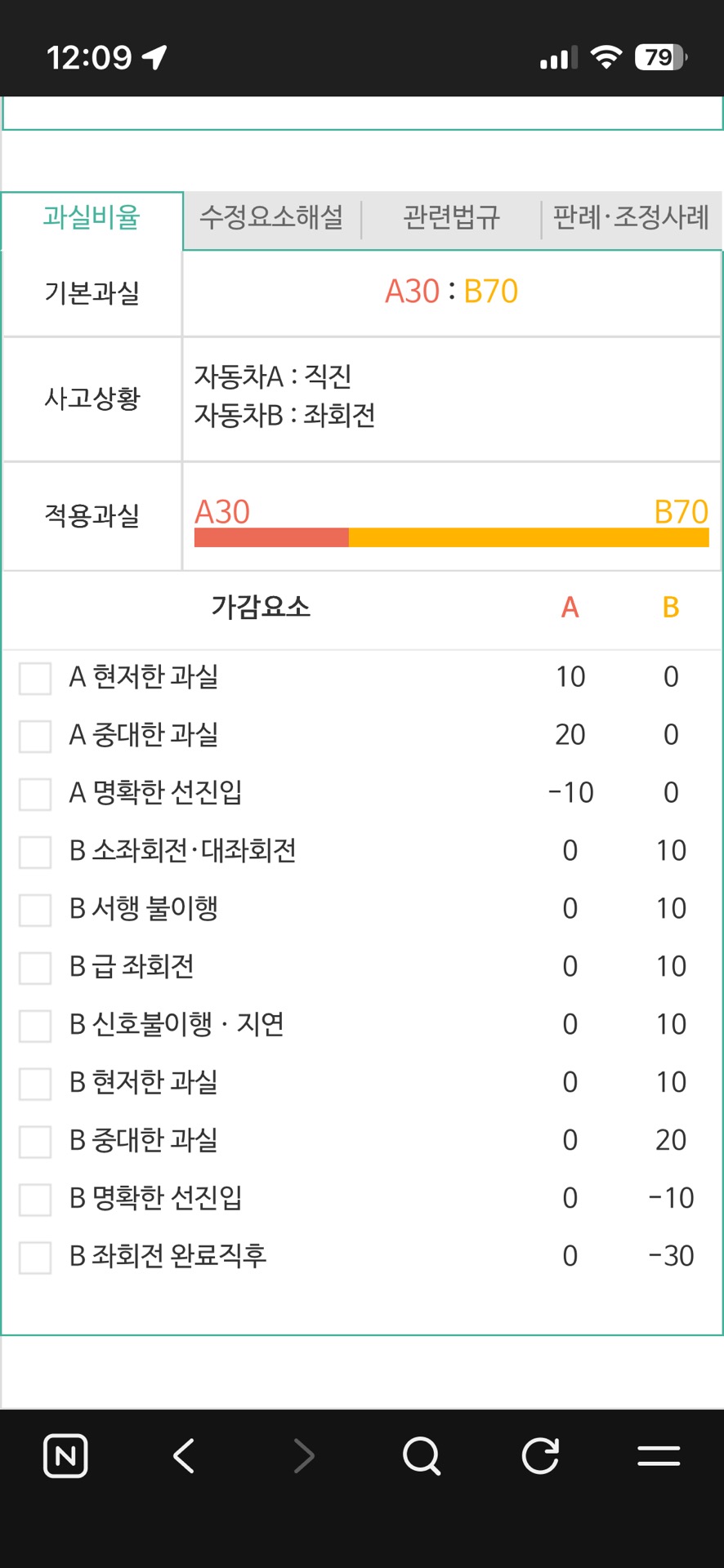Image resolution: width=724 pixels, height=1568 pixels.
Task: Tap the battery indicator icon
Action: click(660, 57)
